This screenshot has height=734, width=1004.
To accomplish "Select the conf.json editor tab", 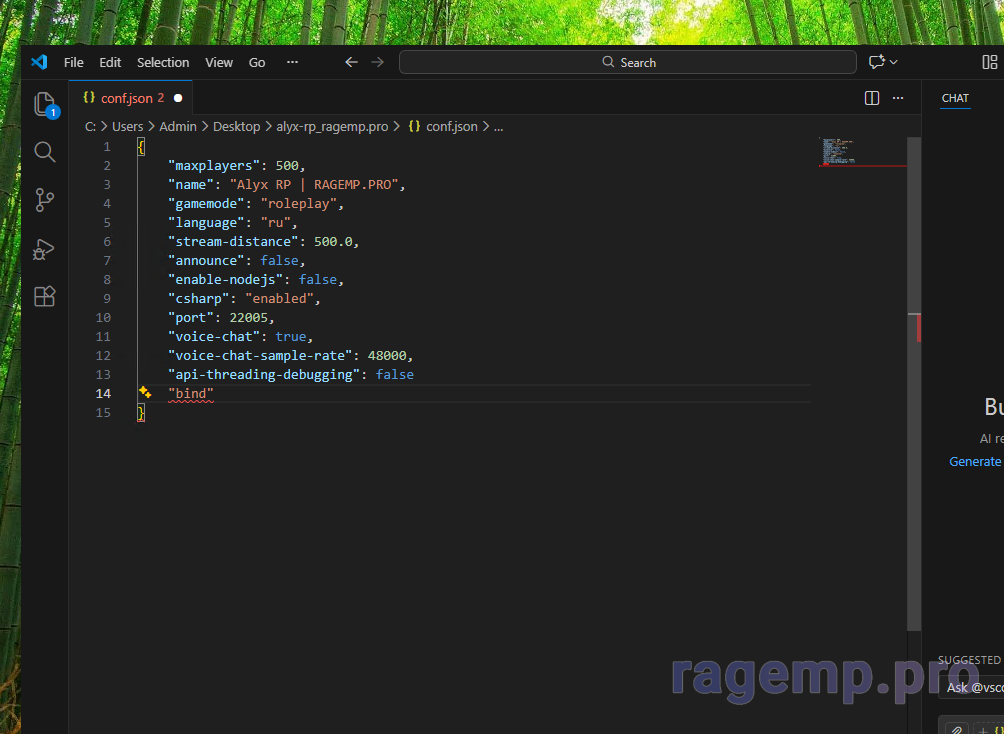I will click(126, 98).
